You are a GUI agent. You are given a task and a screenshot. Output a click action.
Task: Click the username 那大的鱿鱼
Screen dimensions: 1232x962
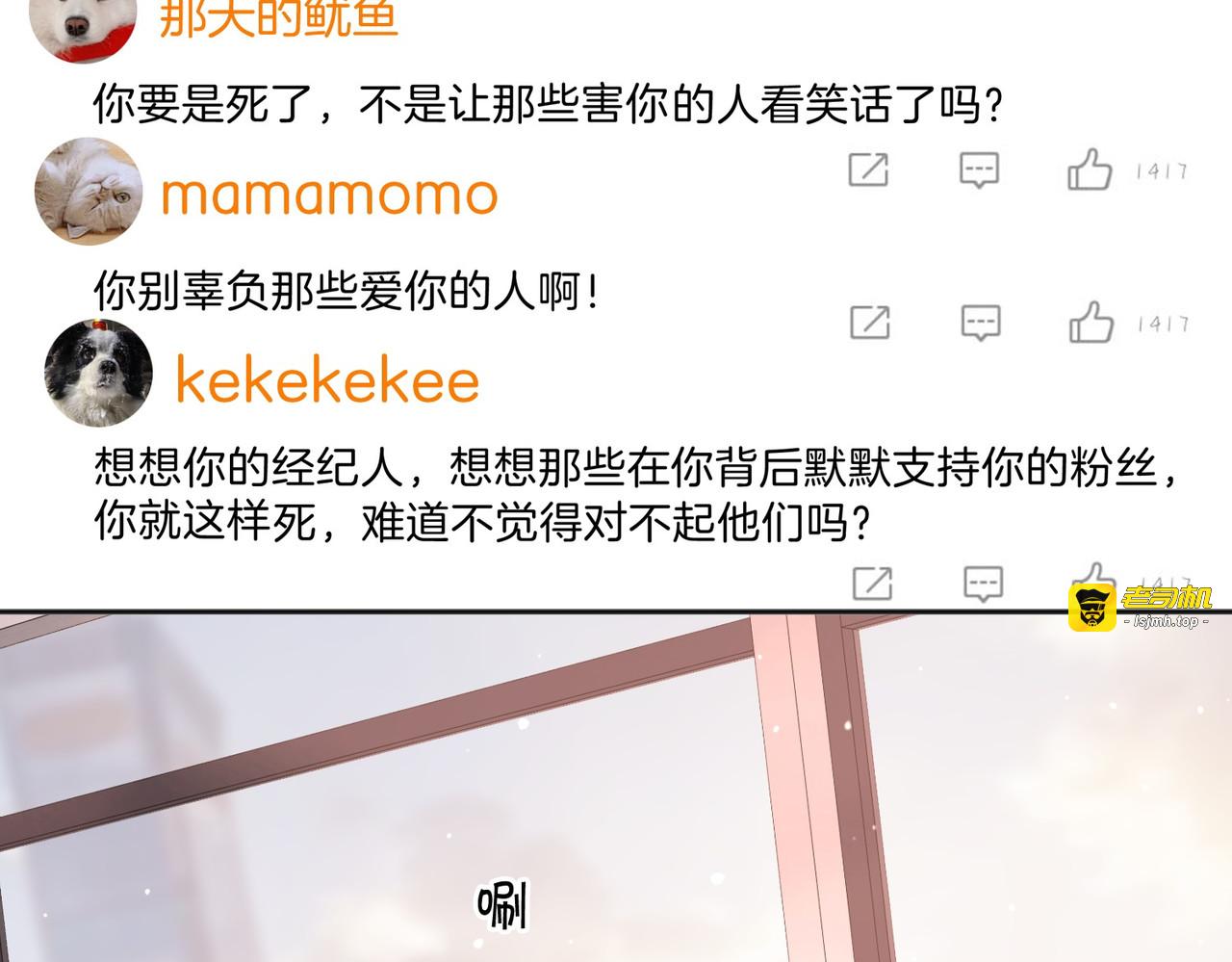(278, 19)
